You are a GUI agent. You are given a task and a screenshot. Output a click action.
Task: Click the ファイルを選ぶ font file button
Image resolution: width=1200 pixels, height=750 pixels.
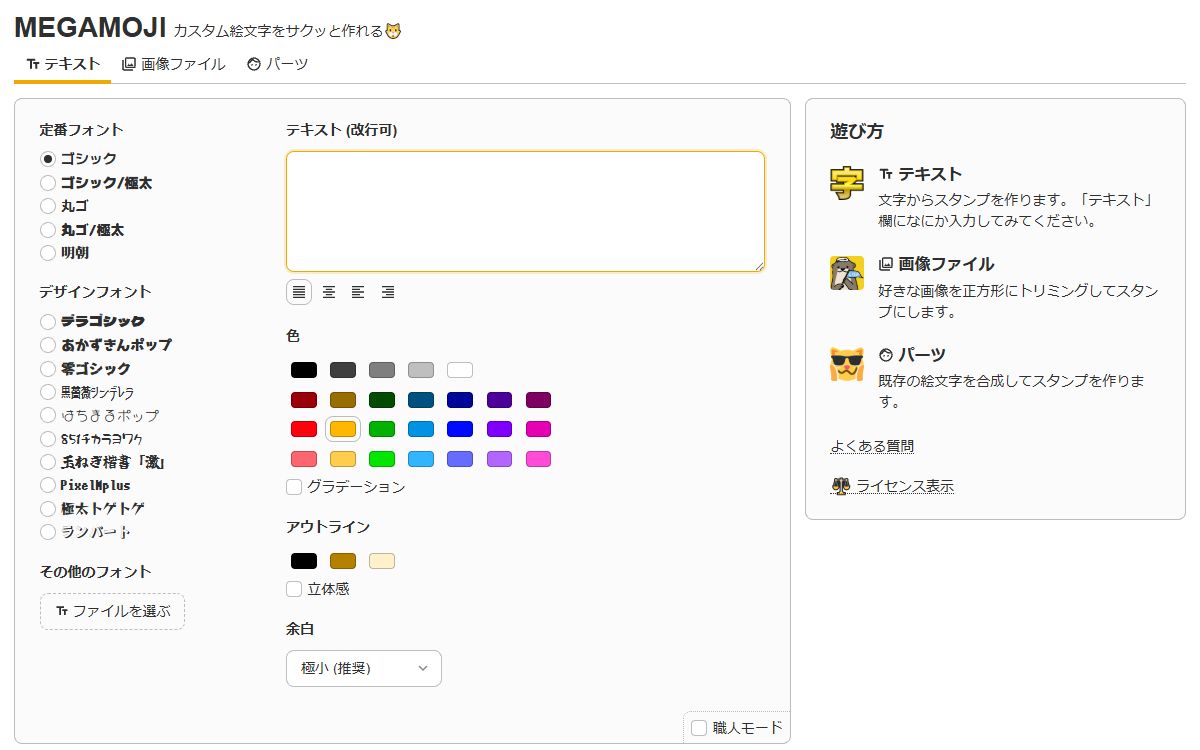point(112,611)
